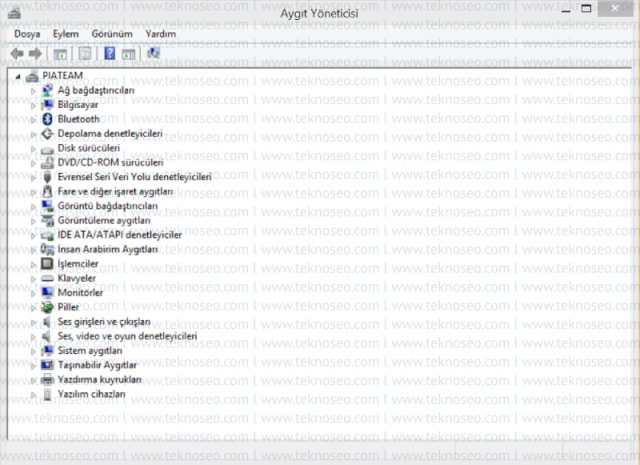Select Piller label

click(68, 307)
